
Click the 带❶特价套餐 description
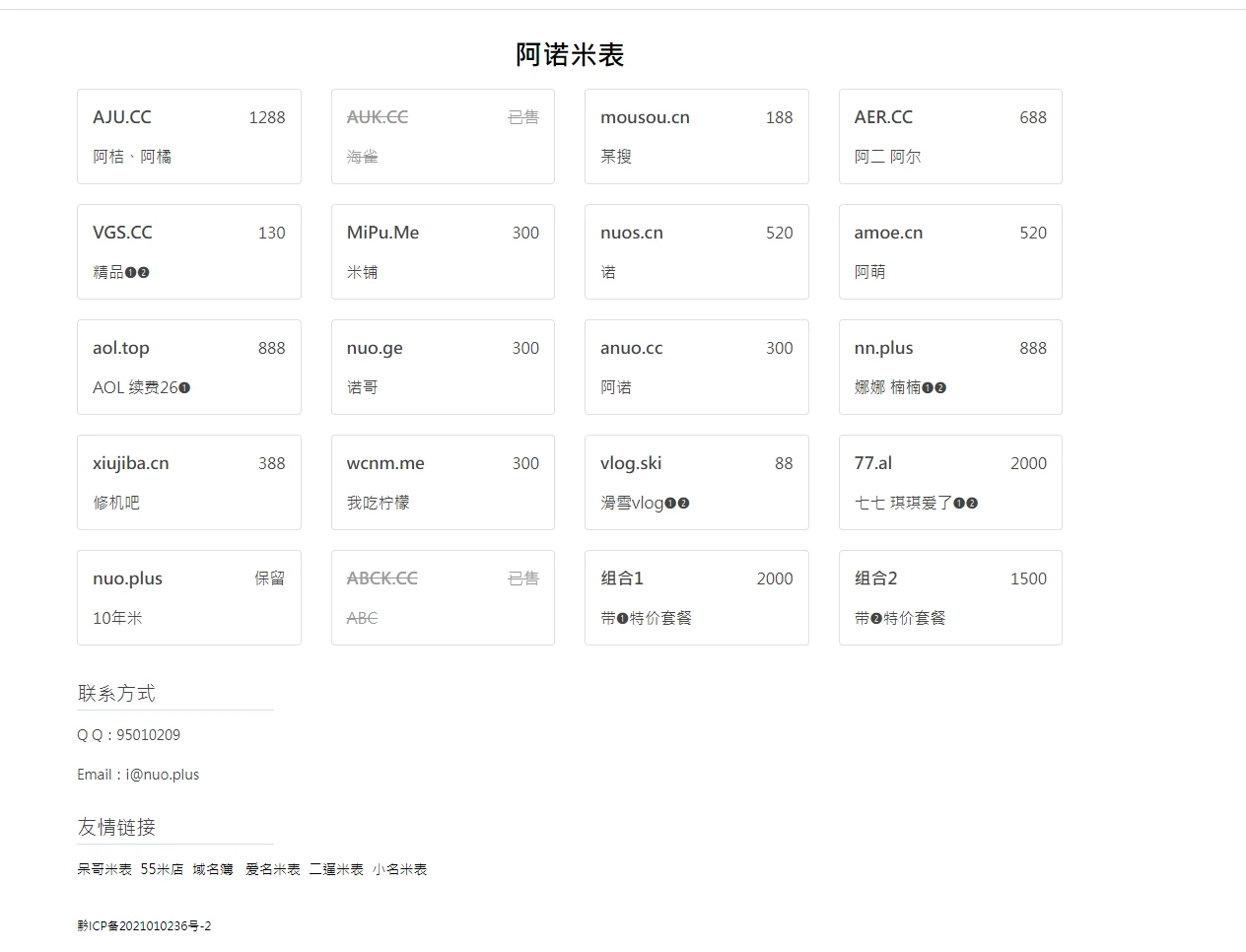[x=646, y=618]
